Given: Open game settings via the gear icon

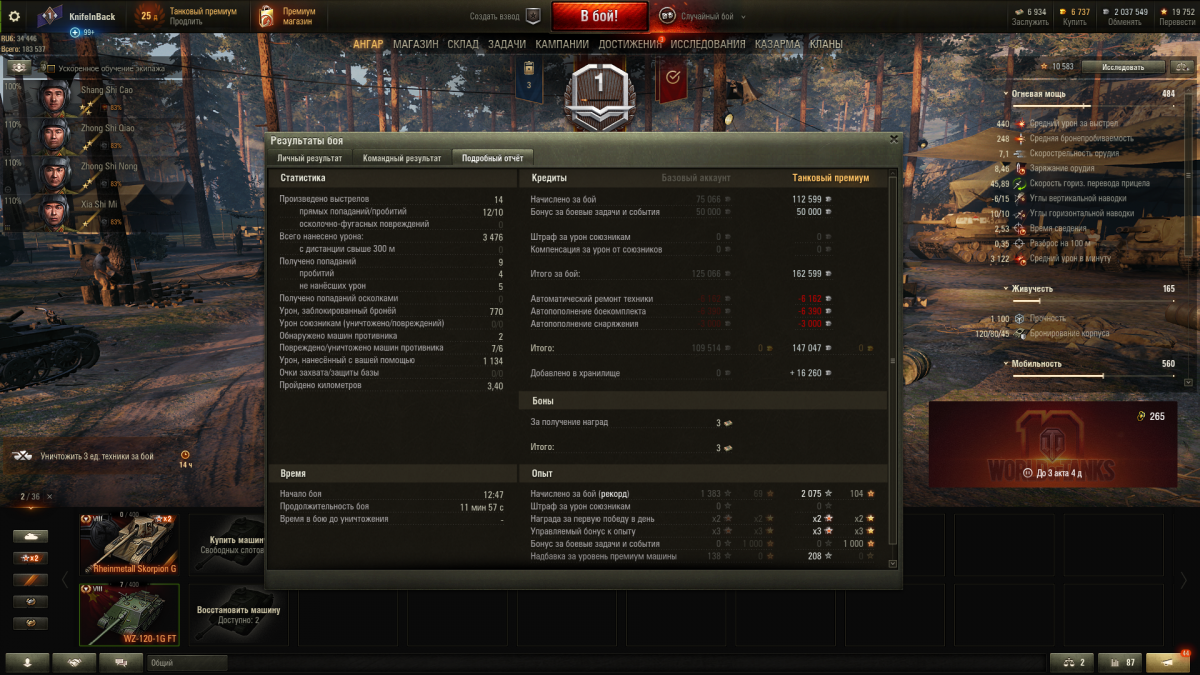Looking at the screenshot, I should pos(14,16).
